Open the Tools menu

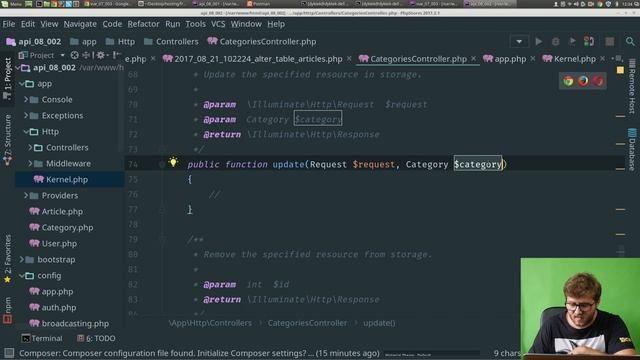[x=196, y=24]
